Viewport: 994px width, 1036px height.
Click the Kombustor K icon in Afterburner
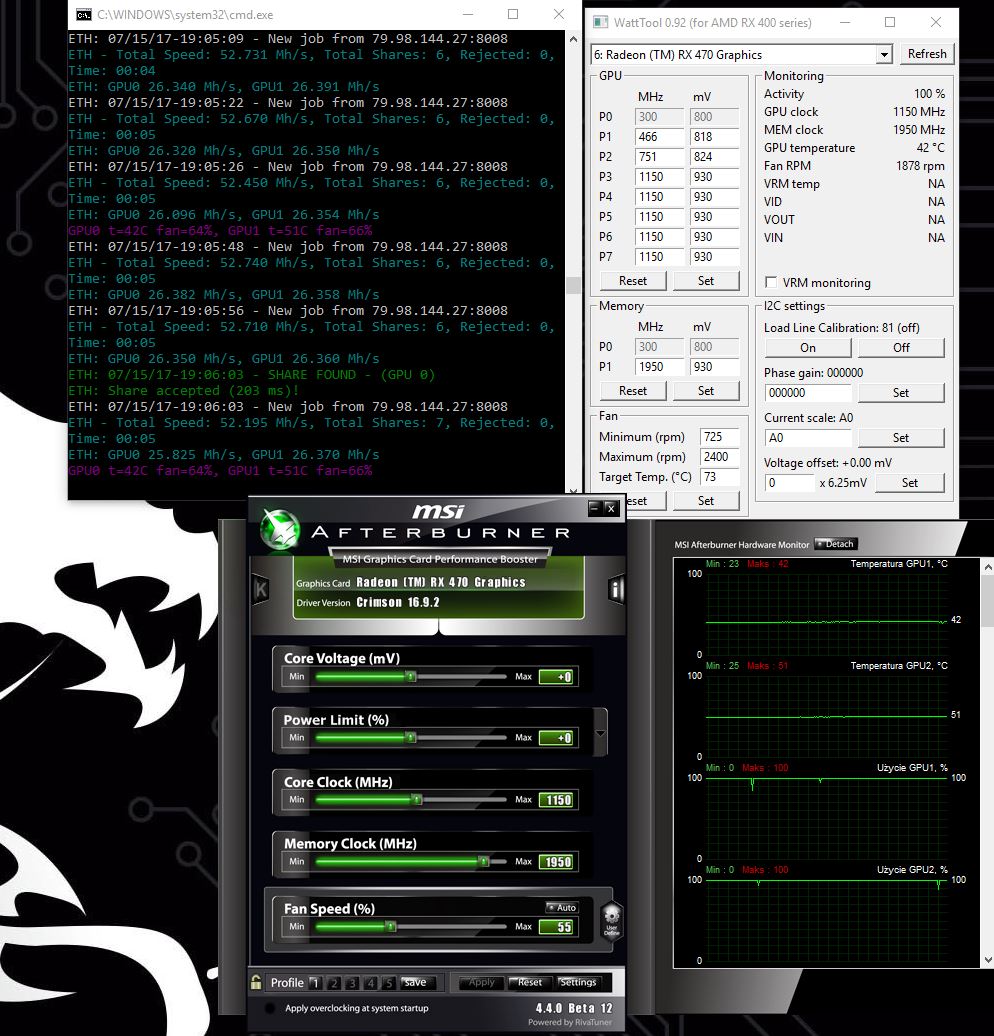tap(261, 589)
